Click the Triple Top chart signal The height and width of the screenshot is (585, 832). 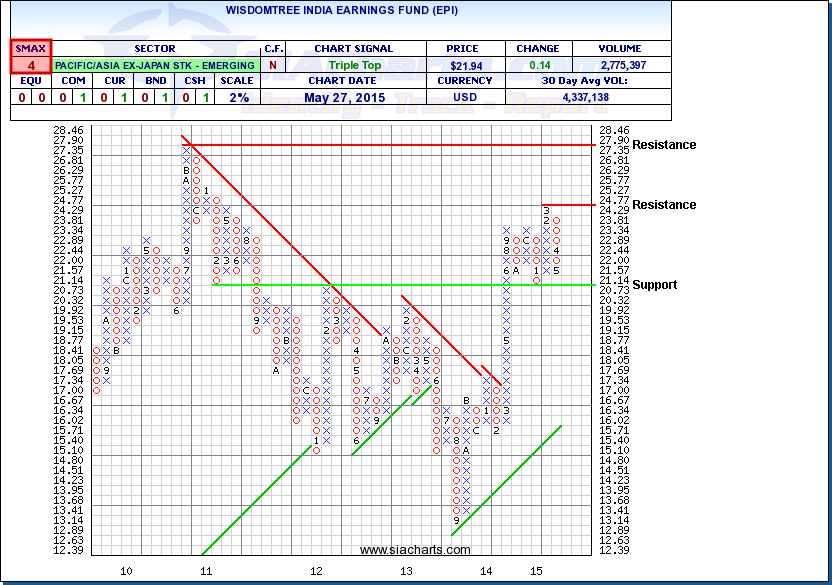click(x=354, y=65)
